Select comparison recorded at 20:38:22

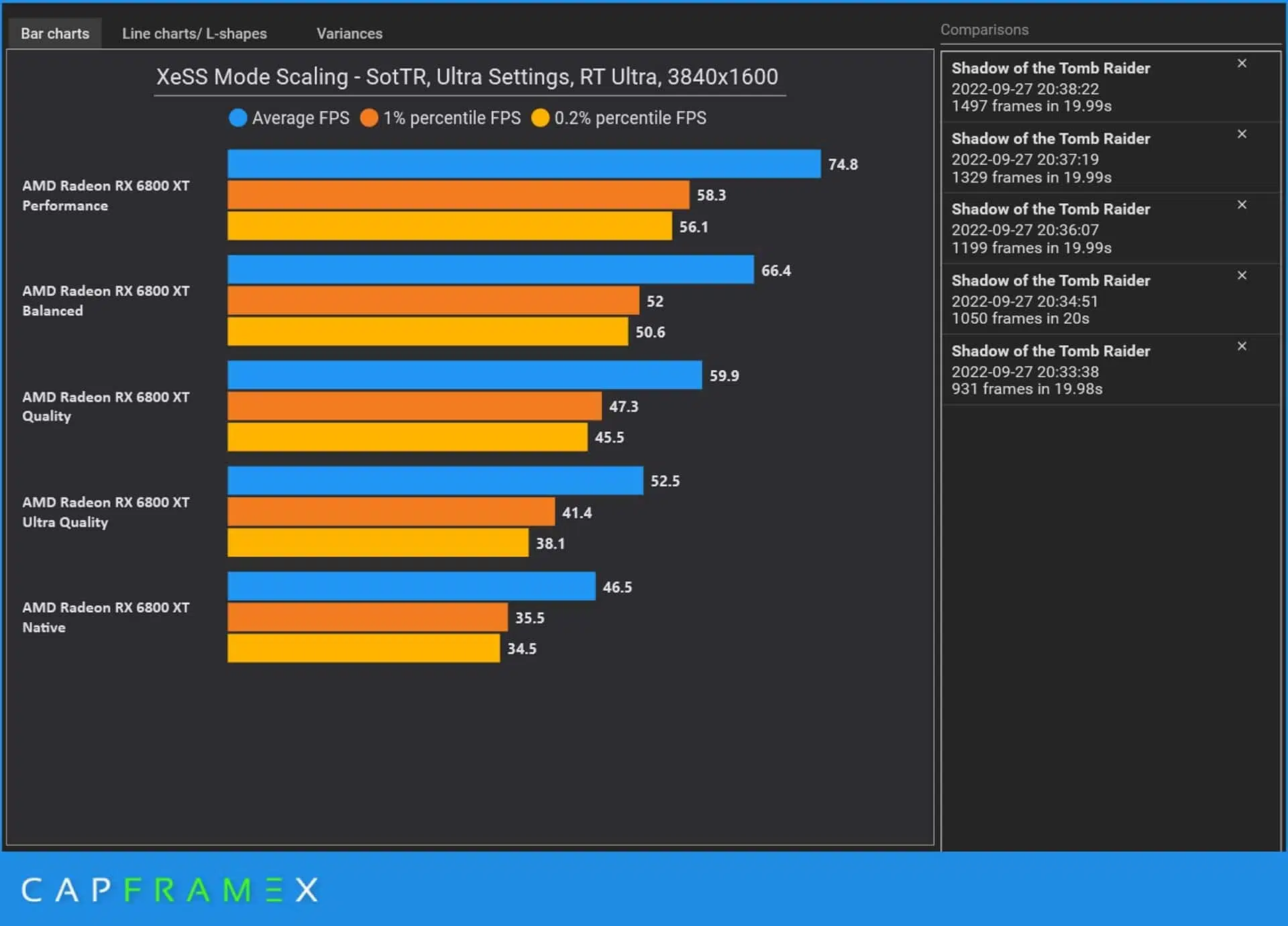click(1110, 87)
